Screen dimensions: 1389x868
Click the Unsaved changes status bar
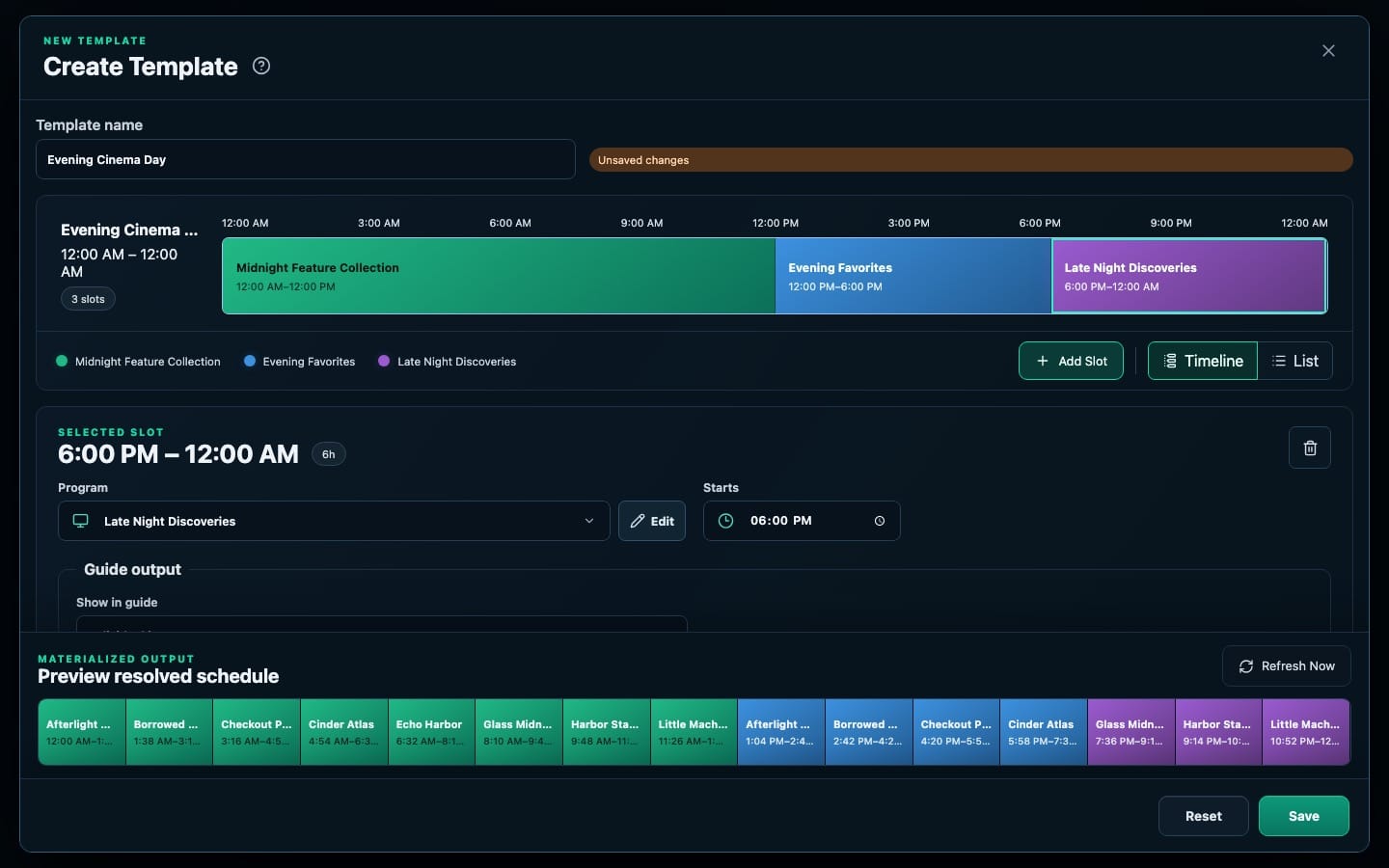click(971, 160)
